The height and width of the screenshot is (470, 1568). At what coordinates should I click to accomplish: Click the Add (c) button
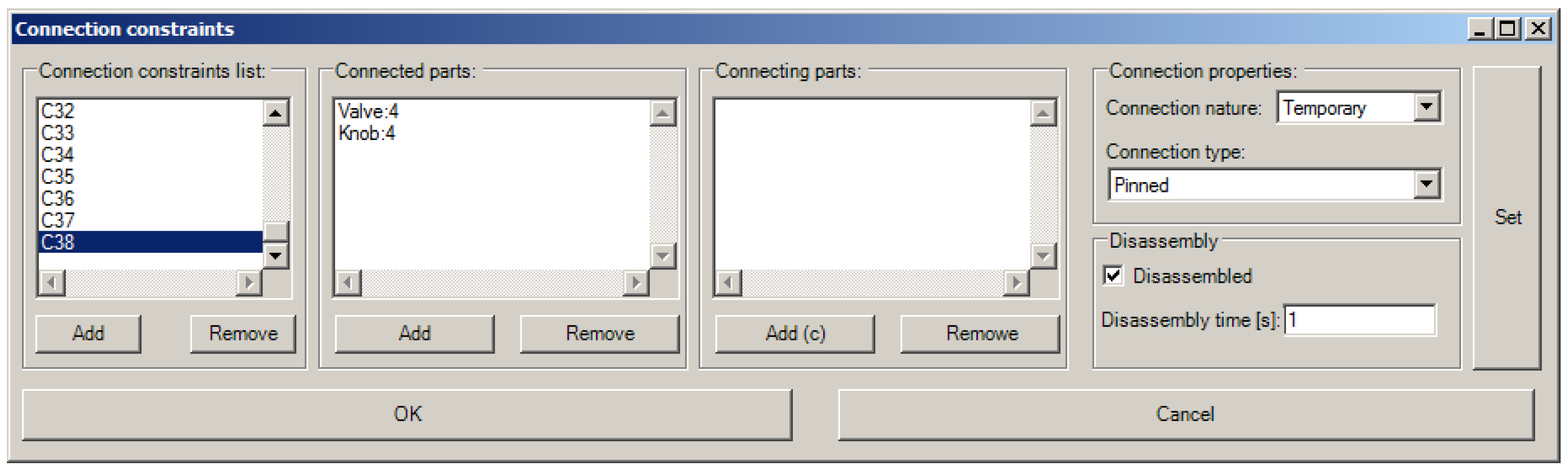click(x=795, y=333)
